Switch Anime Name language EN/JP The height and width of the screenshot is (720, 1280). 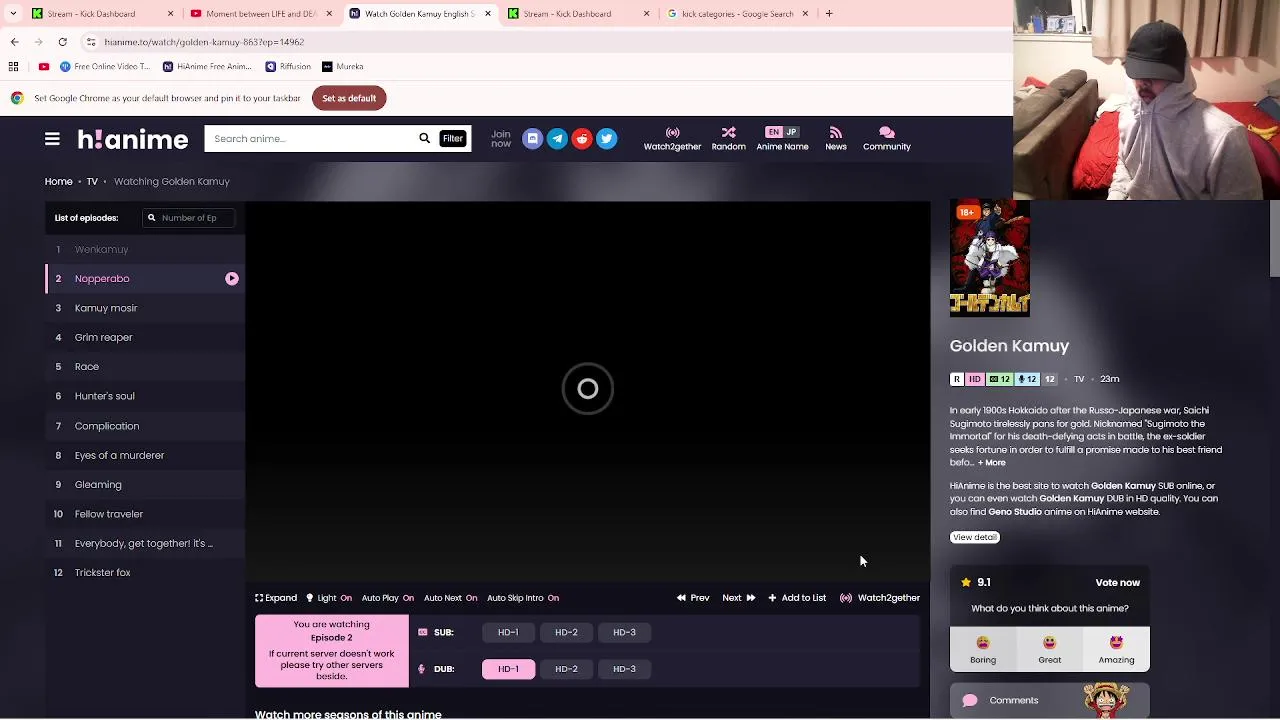click(782, 139)
